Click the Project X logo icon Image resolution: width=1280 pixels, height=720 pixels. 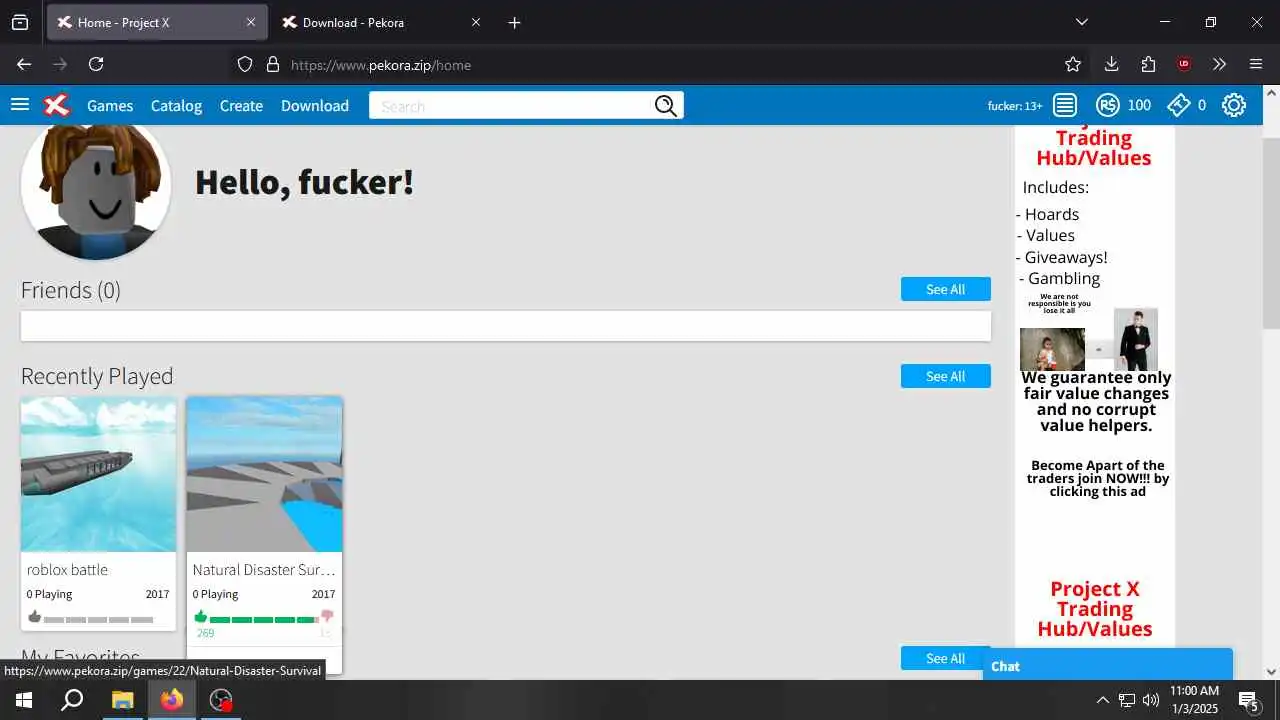coord(57,105)
